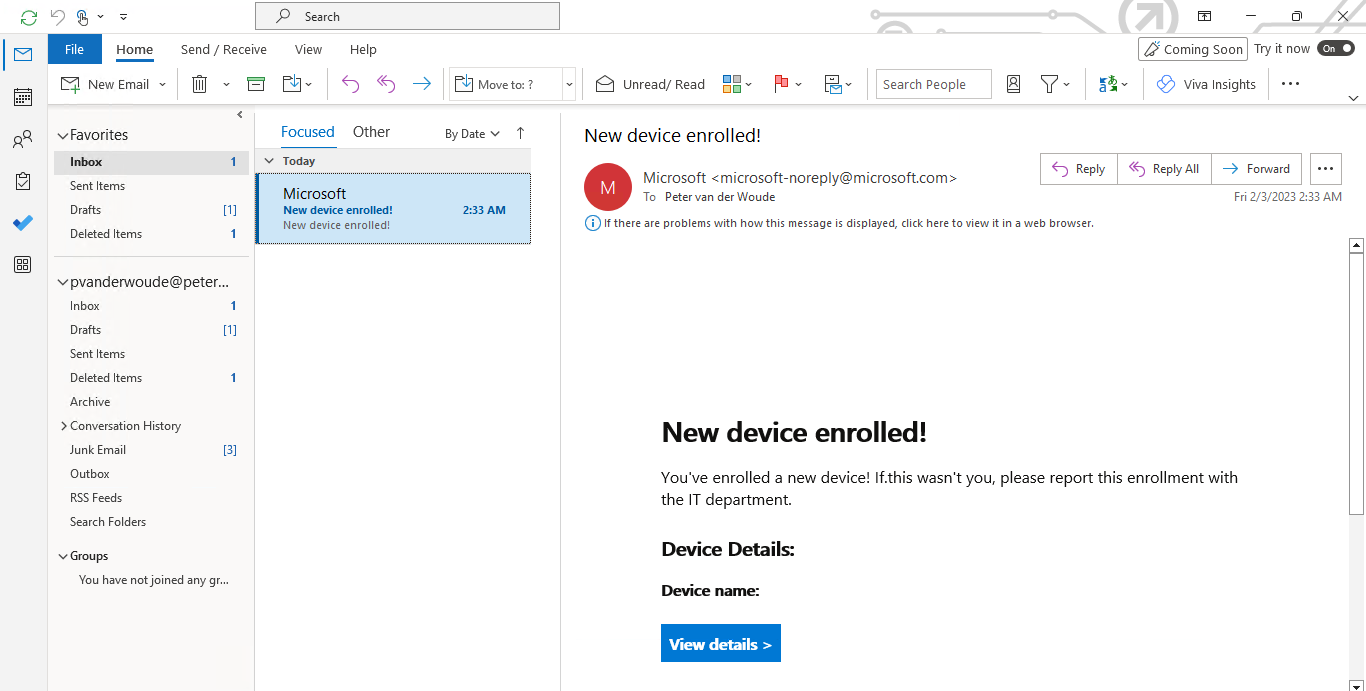
Task: Open the Move to: ? quick step
Action: 506,85
